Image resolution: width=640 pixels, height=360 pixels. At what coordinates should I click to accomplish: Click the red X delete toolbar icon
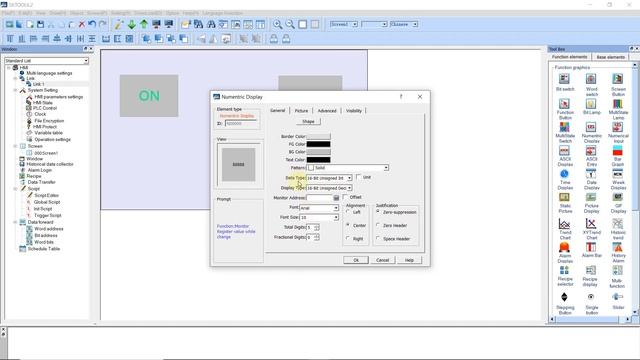click(82, 24)
